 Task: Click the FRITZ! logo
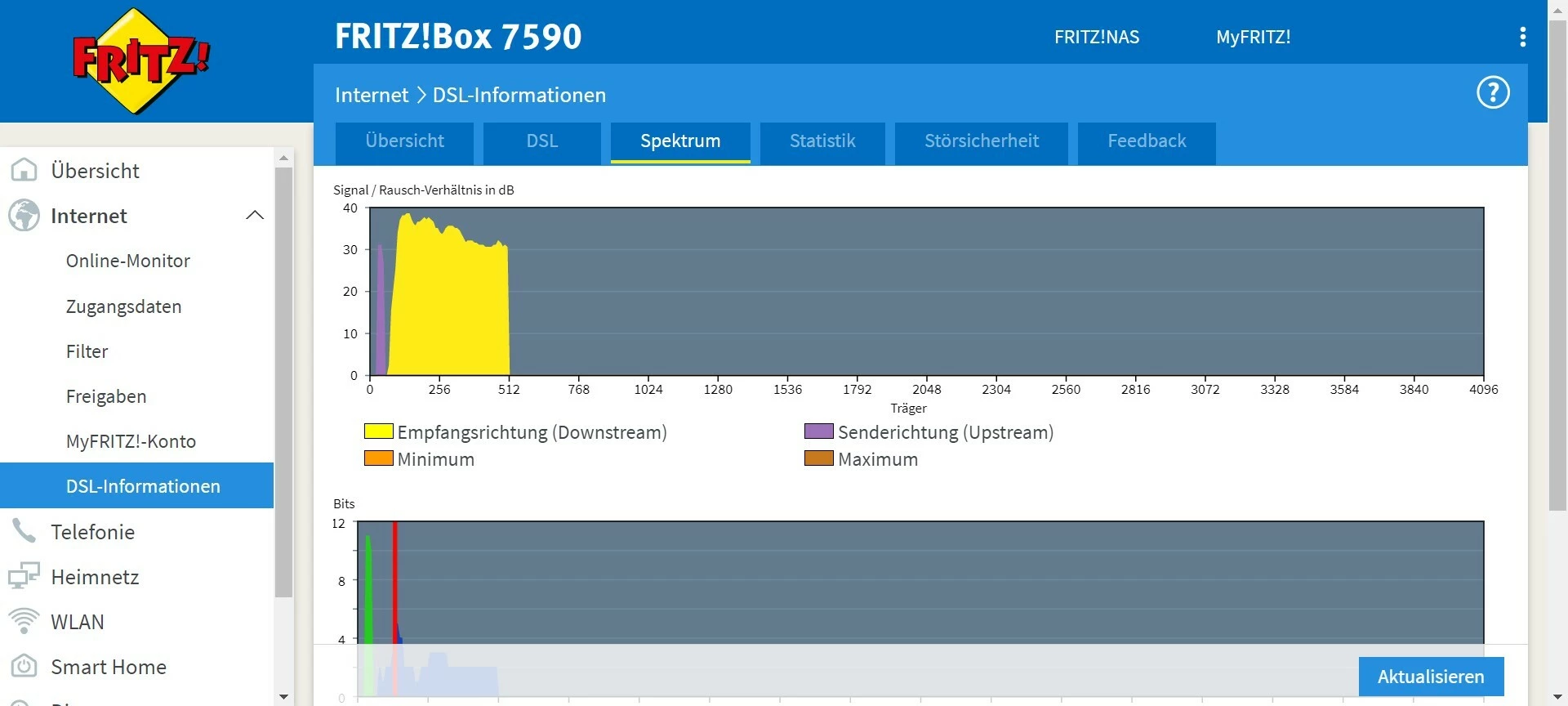coord(140,61)
